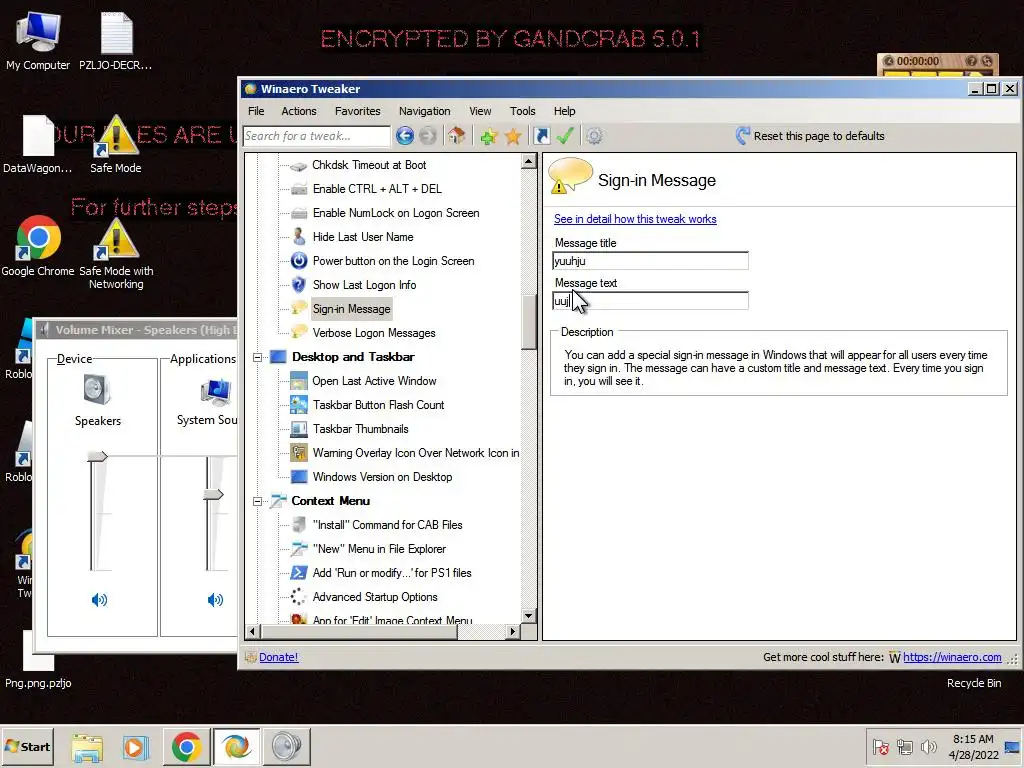Click the Message text input field
1024x768 pixels.
tap(650, 301)
